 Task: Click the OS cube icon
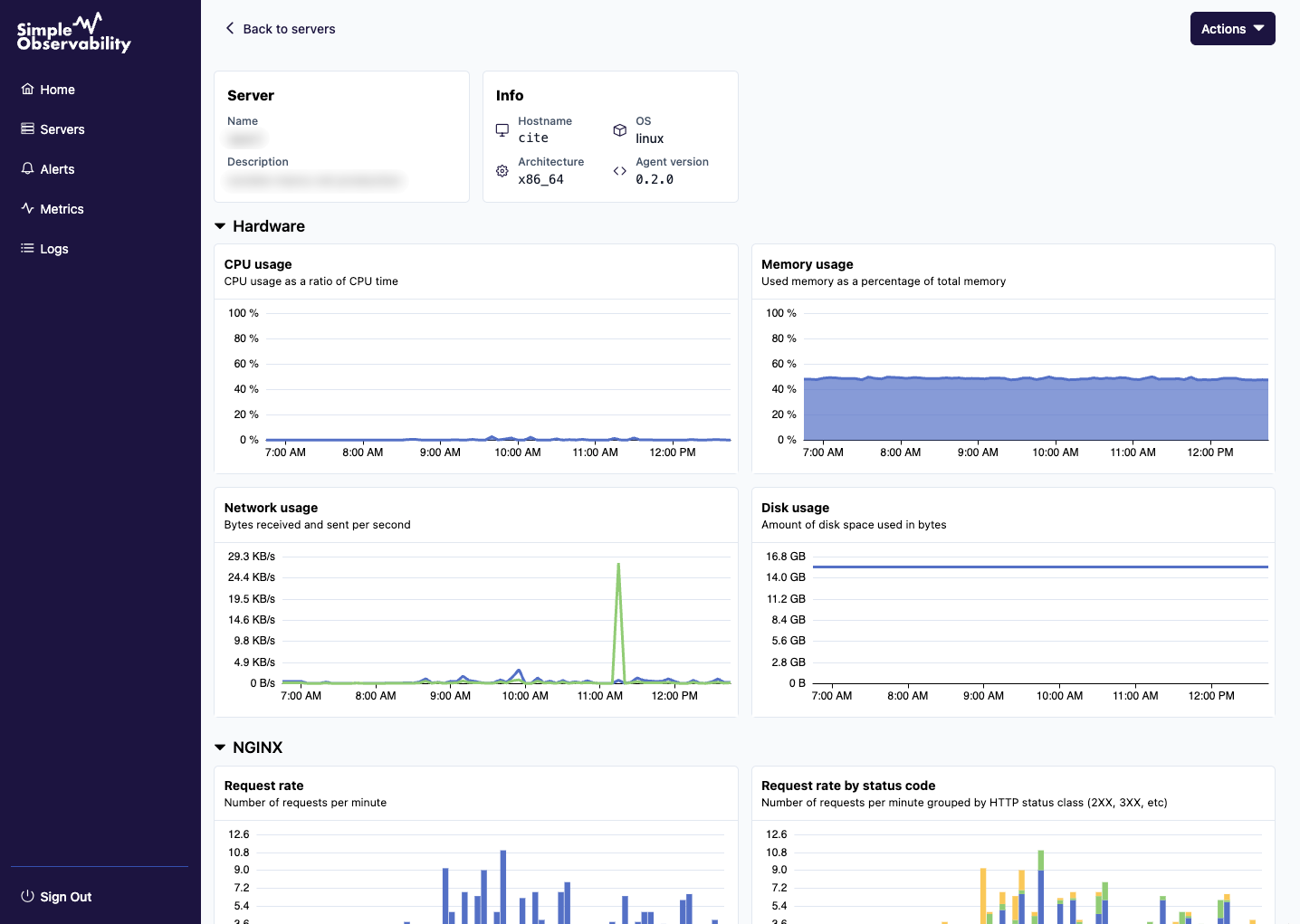click(x=620, y=130)
